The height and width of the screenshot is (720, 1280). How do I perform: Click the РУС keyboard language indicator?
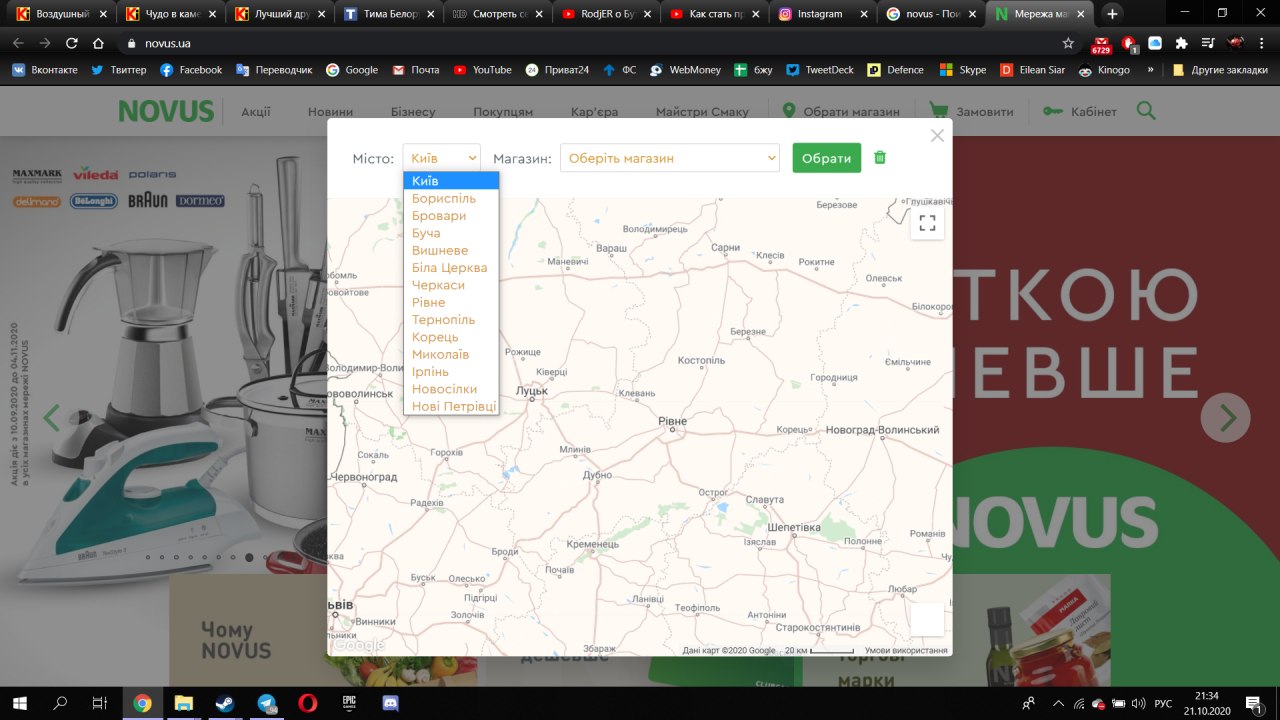pos(1163,704)
